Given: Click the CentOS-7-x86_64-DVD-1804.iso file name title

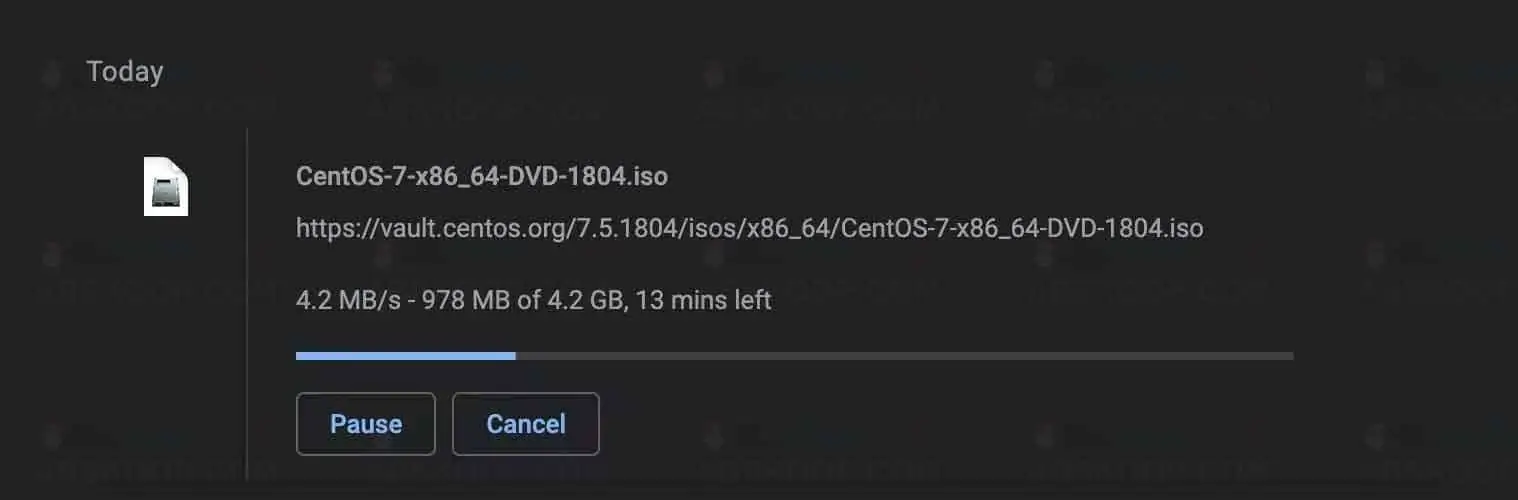Looking at the screenshot, I should (482, 177).
